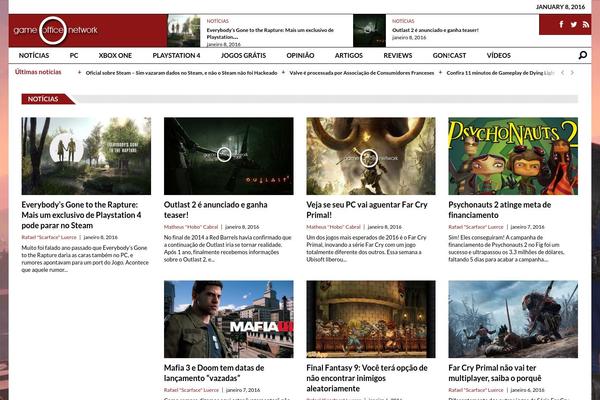Open Far Cry Primal mammoth article image
The image size is (600, 400).
[x=371, y=156]
